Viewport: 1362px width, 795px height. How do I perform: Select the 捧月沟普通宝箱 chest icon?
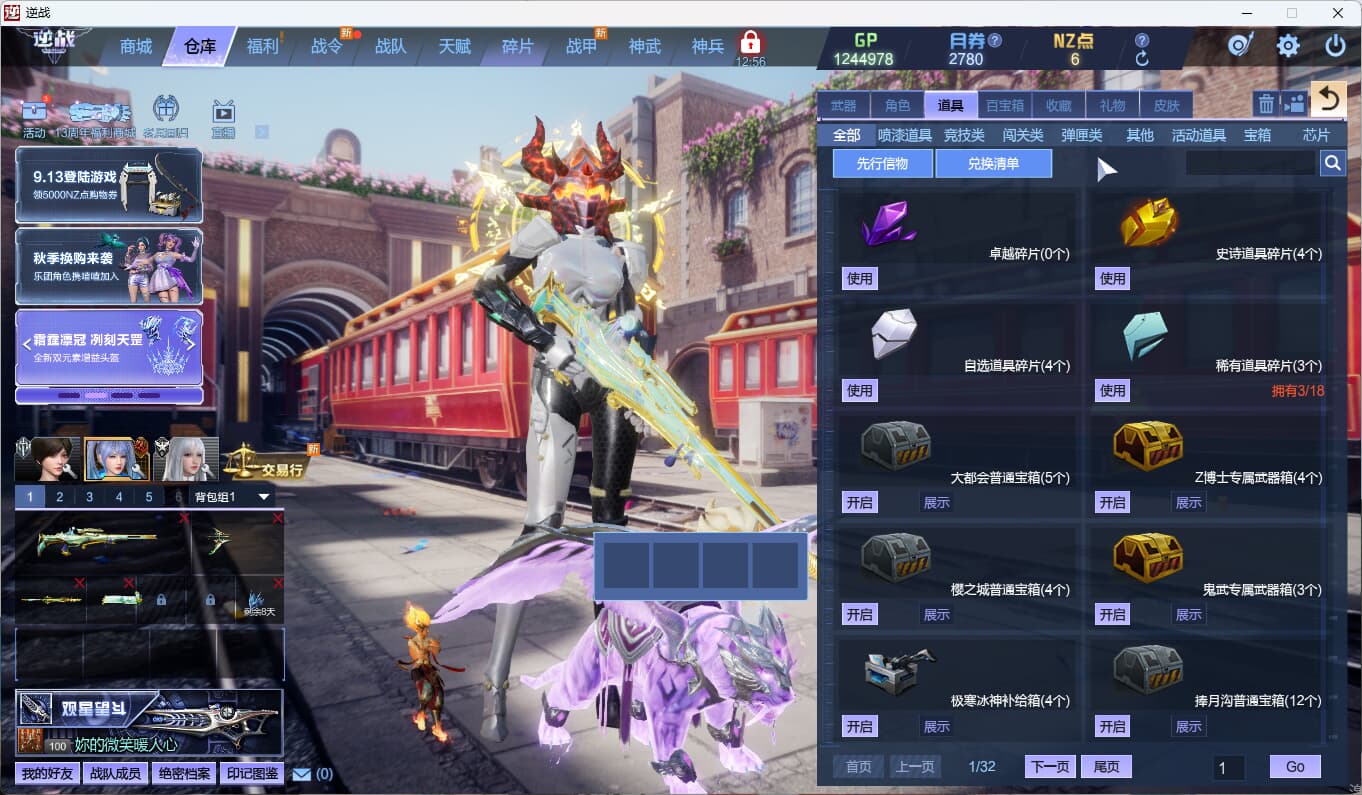click(1148, 669)
